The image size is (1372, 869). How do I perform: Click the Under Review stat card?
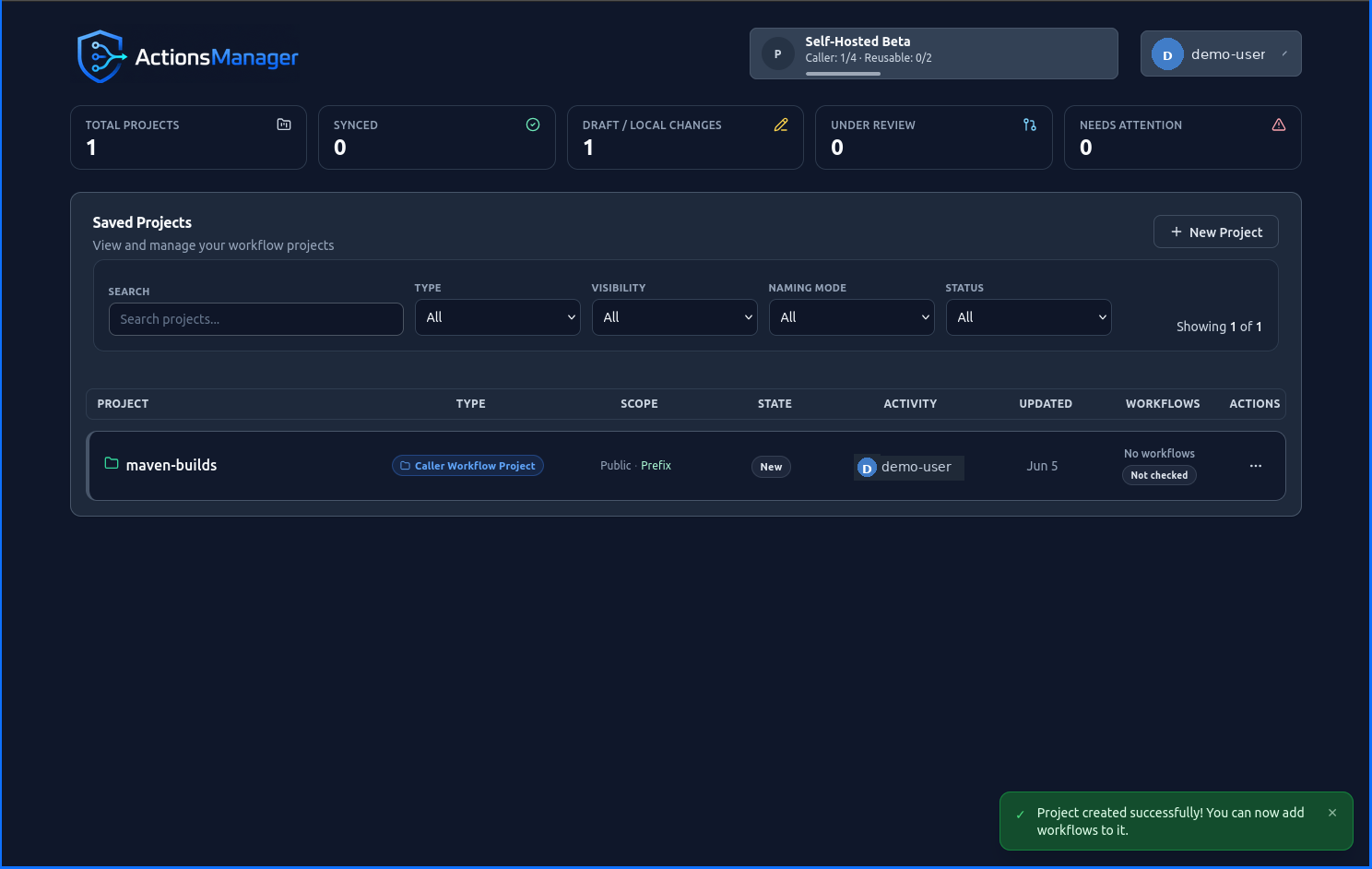934,137
